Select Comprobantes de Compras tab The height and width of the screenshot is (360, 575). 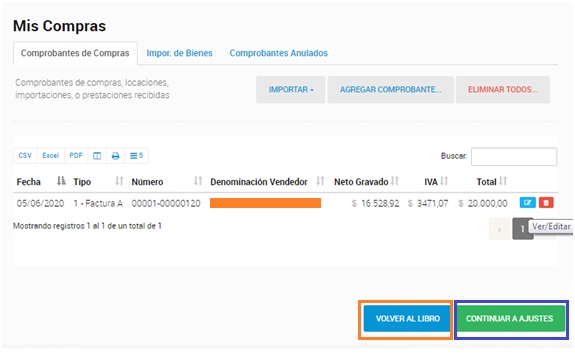pos(75,53)
